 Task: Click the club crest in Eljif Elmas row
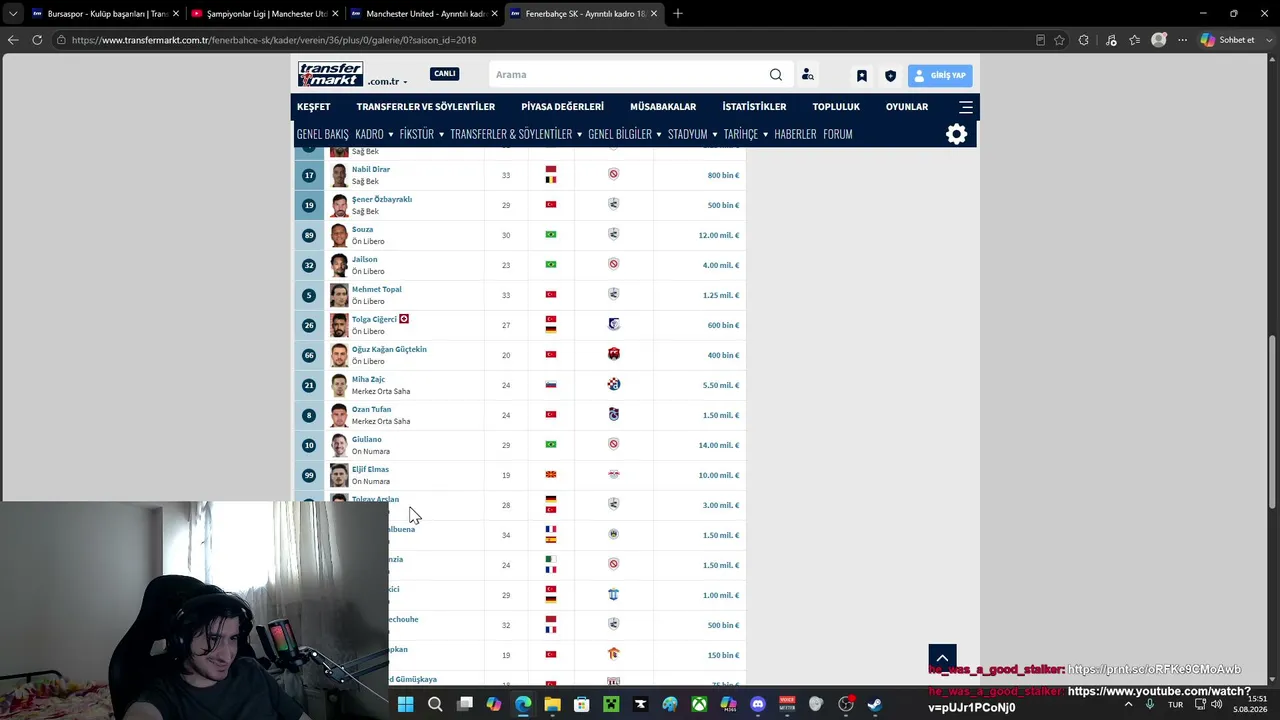614,474
